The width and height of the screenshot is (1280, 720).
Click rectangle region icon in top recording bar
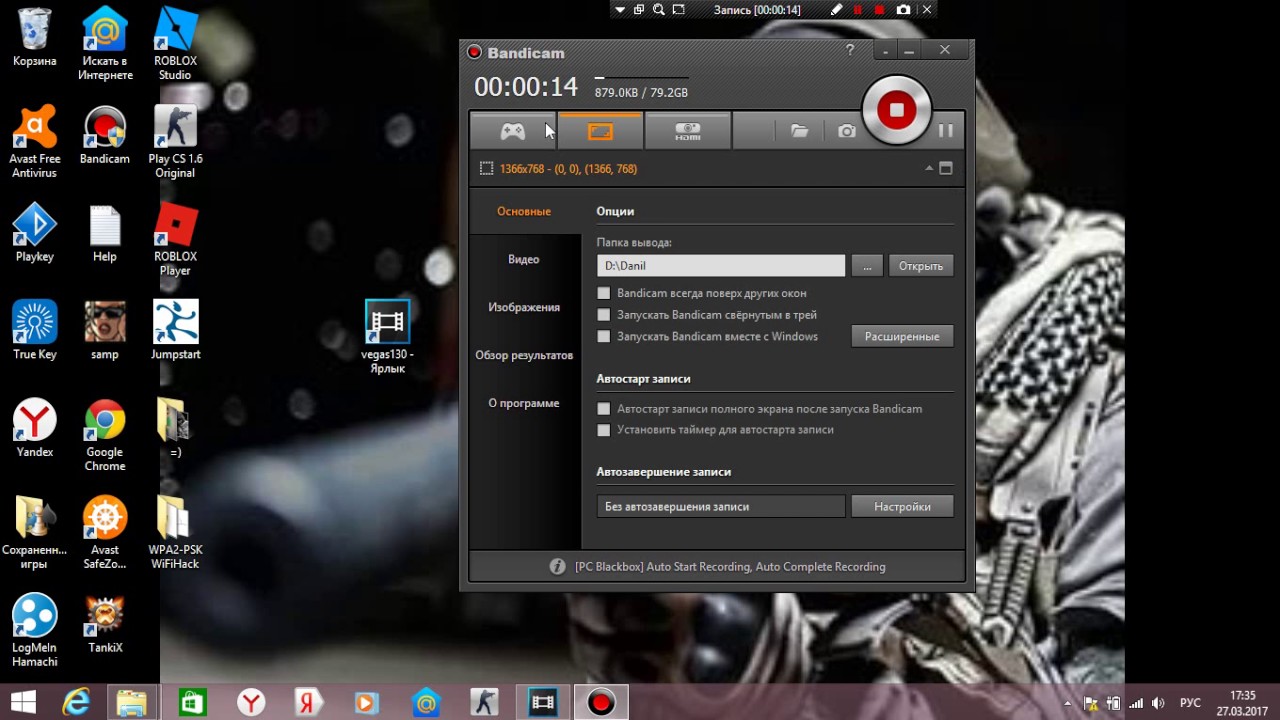(x=679, y=10)
